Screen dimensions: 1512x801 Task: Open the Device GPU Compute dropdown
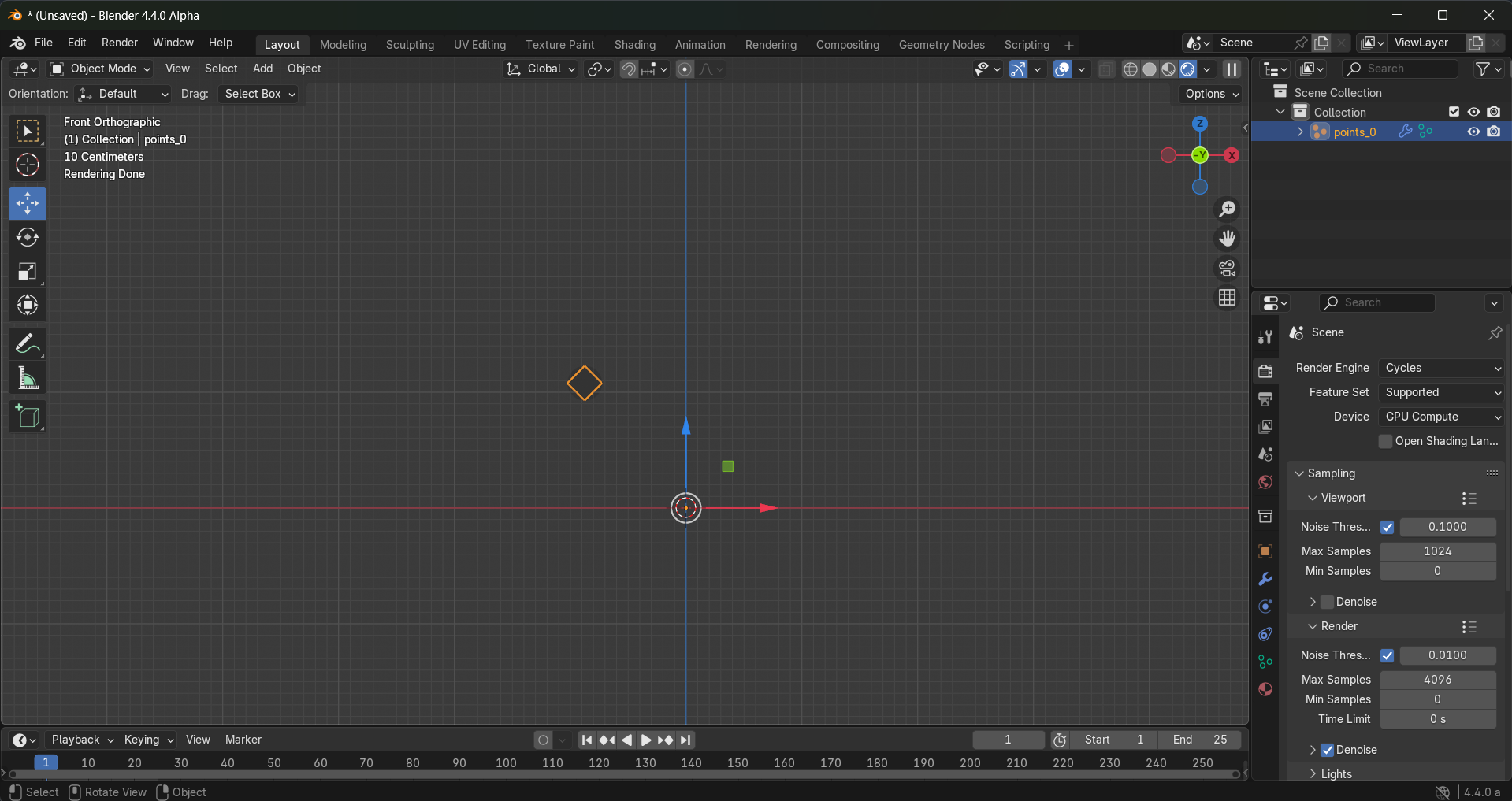(1441, 417)
